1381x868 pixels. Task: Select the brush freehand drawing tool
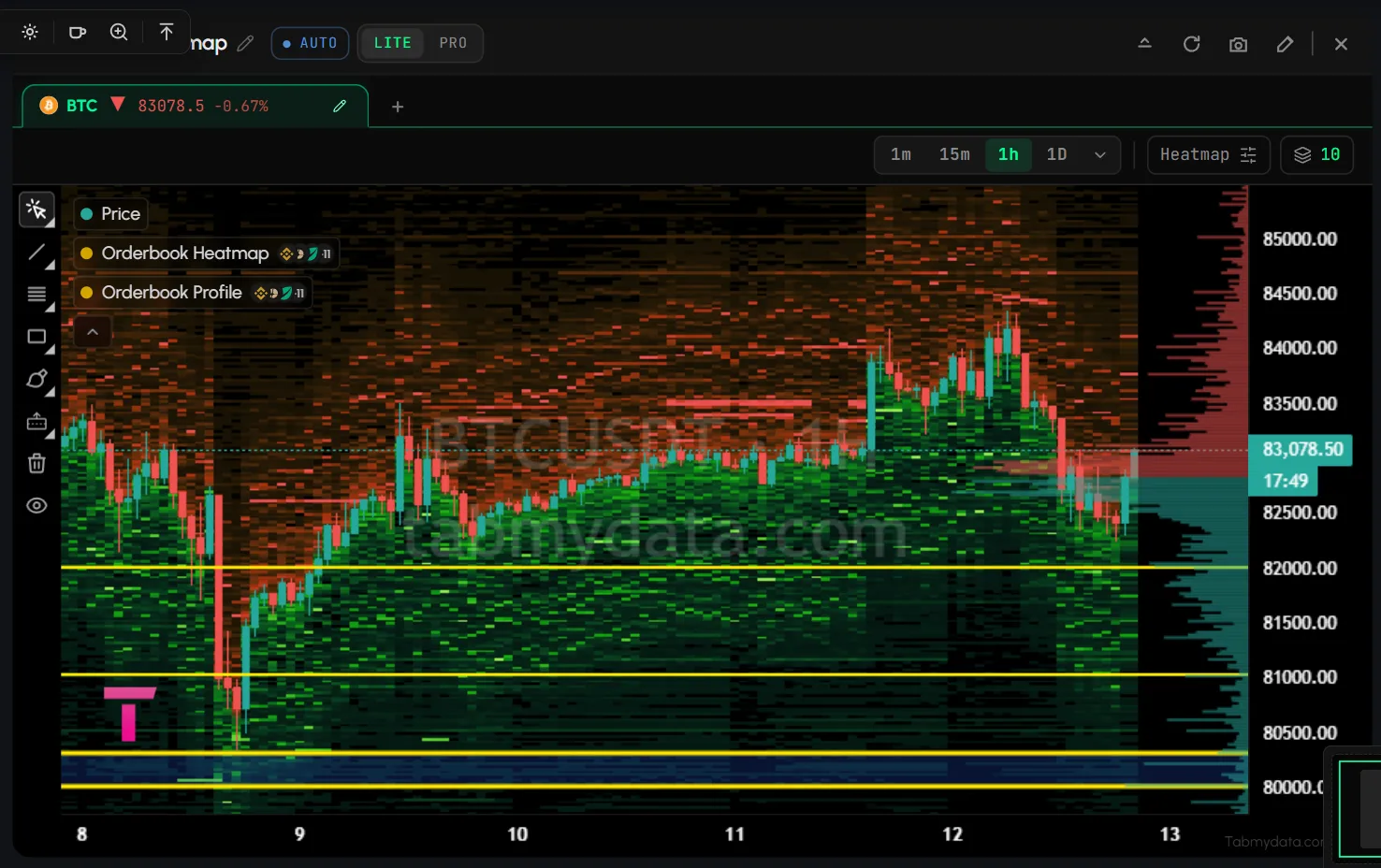[x=36, y=379]
